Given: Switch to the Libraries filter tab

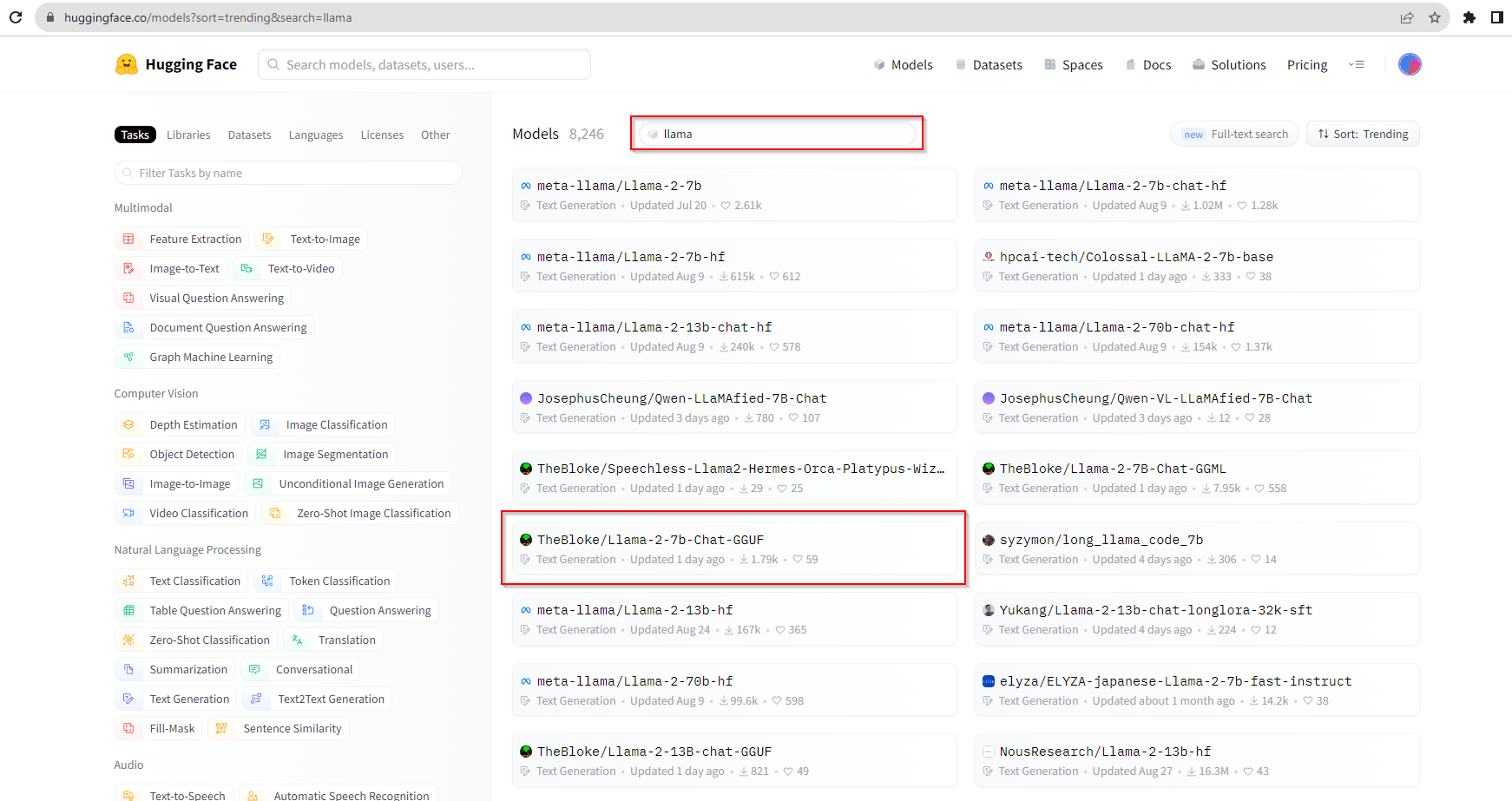Looking at the screenshot, I should tap(188, 135).
